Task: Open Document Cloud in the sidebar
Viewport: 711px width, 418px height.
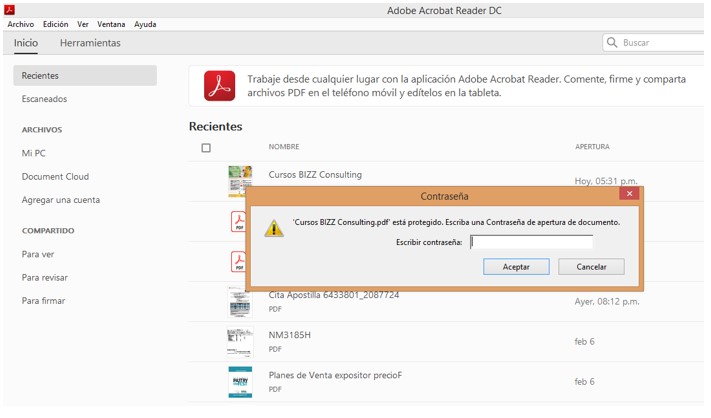Action: (x=55, y=177)
